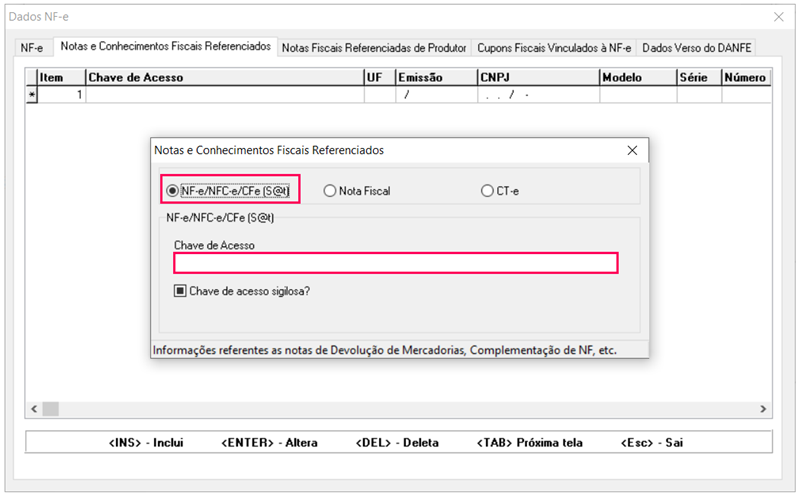Click the horizontal scrollbar right arrow

[x=764, y=409]
